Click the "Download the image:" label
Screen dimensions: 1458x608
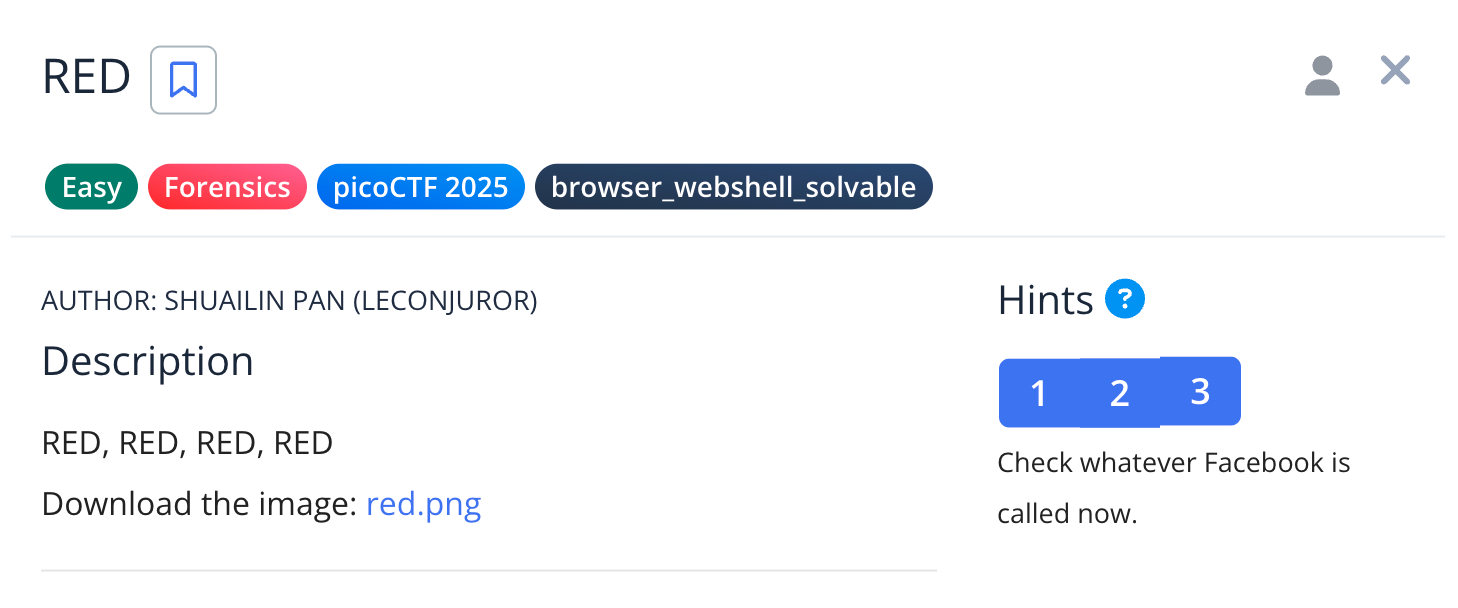pos(200,503)
